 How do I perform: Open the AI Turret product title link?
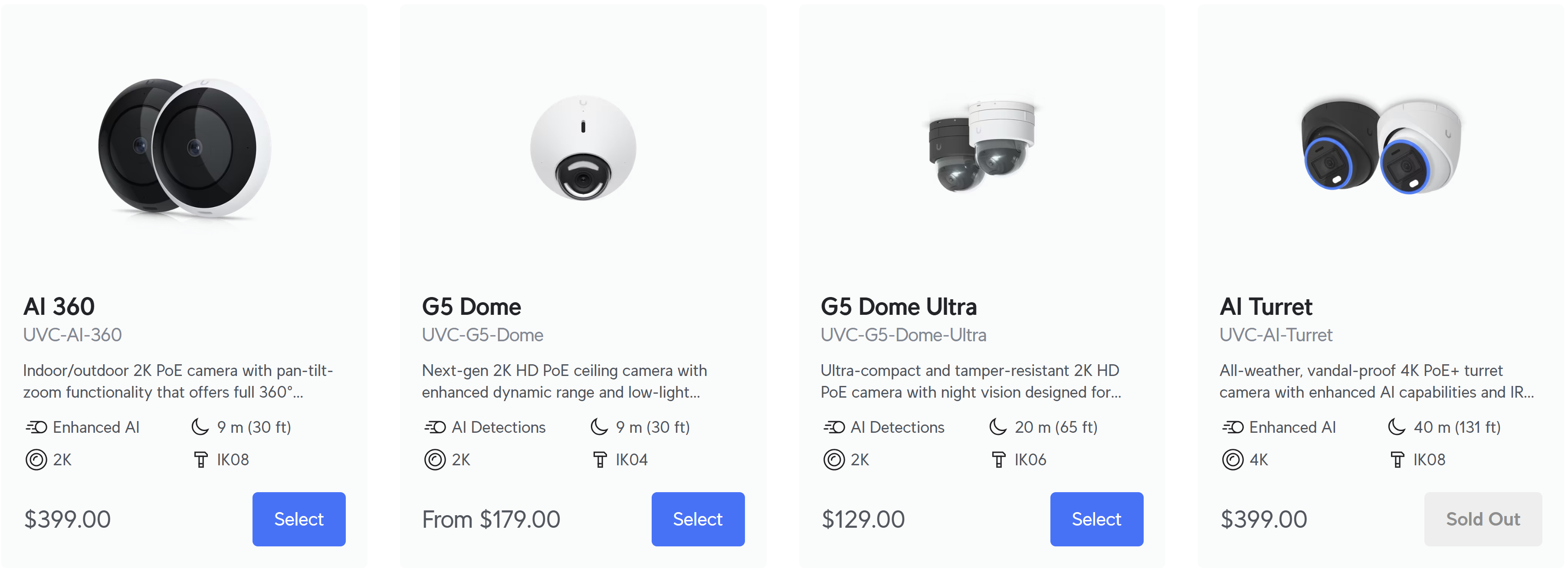(1266, 307)
